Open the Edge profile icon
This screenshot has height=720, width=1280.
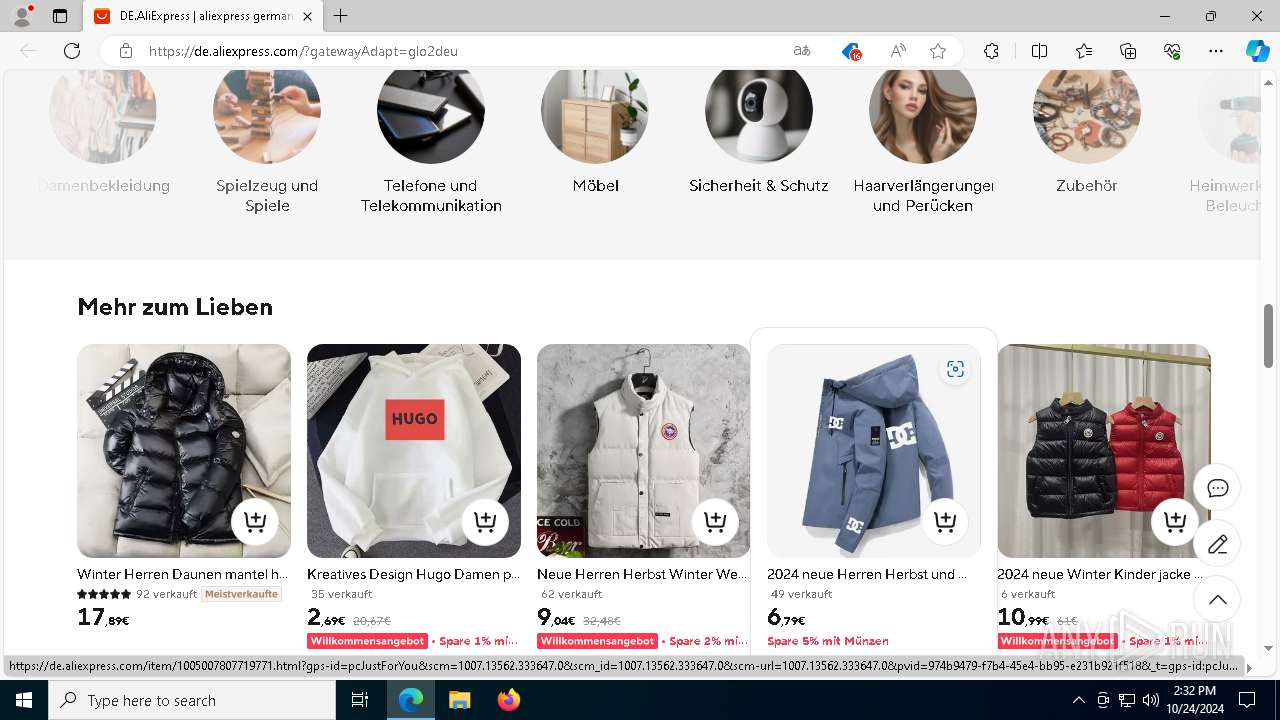[22, 16]
